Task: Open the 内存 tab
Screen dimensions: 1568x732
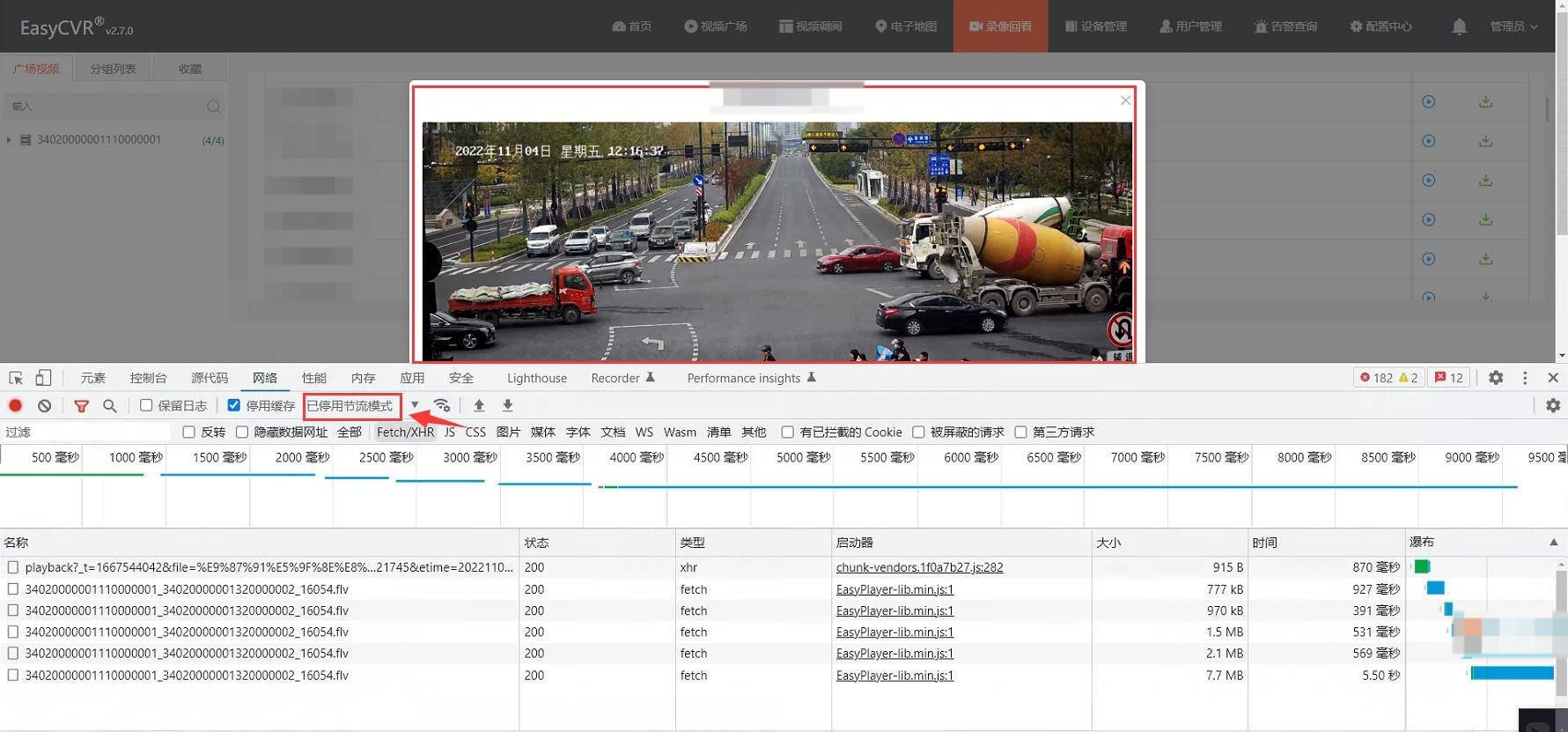Action: pyautogui.click(x=363, y=378)
